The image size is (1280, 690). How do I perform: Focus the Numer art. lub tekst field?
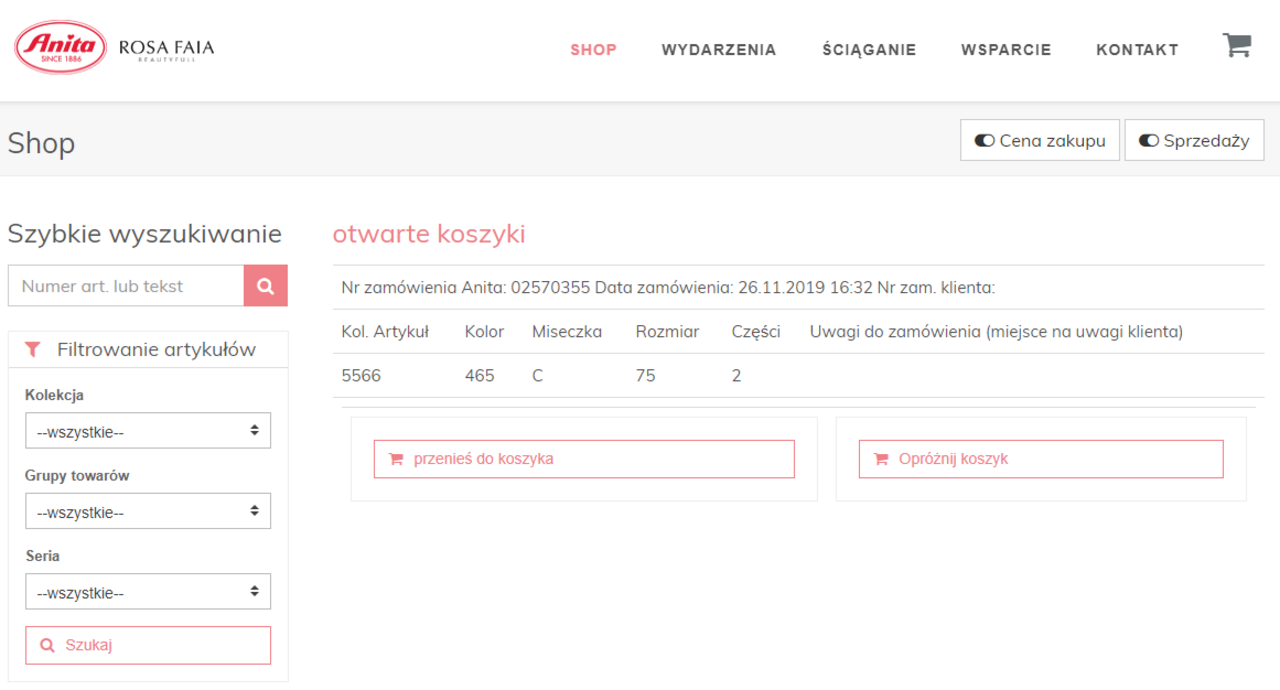[x=126, y=286]
